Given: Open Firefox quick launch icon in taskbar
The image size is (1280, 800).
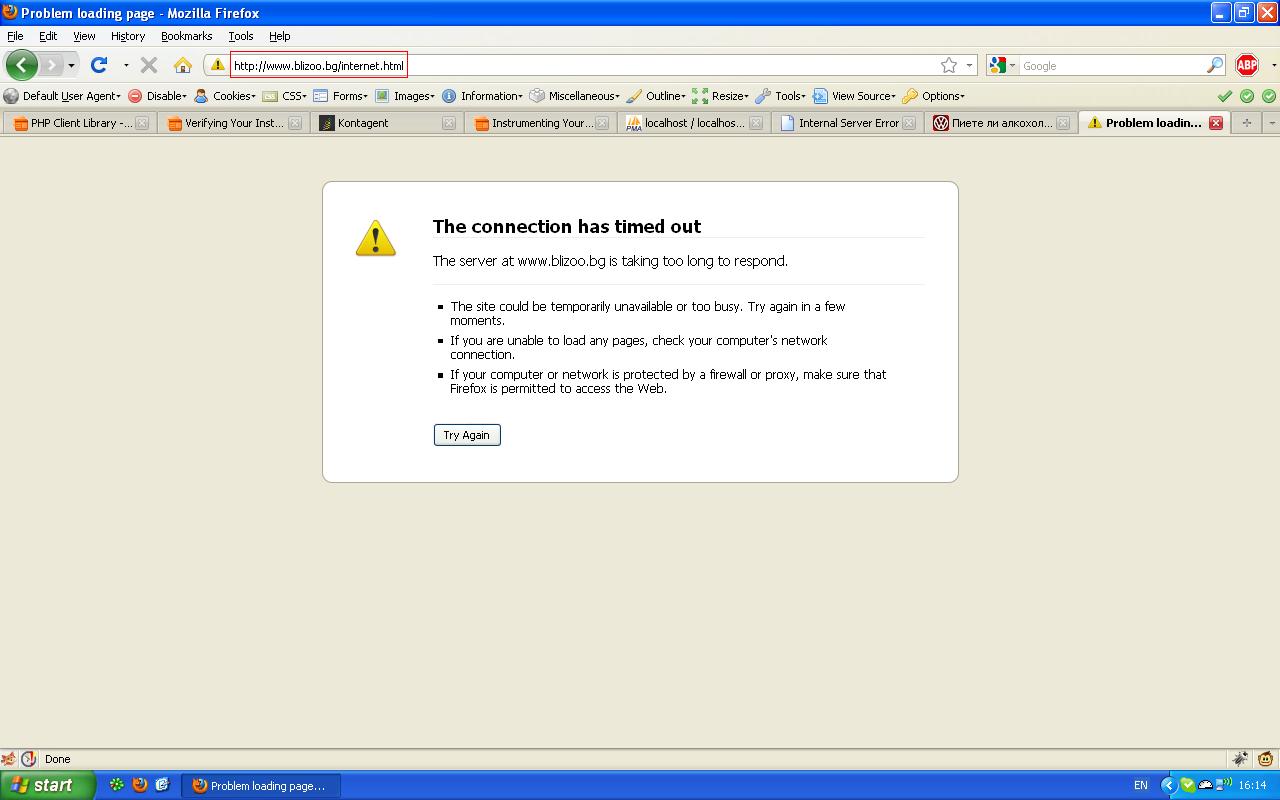Looking at the screenshot, I should 140,785.
